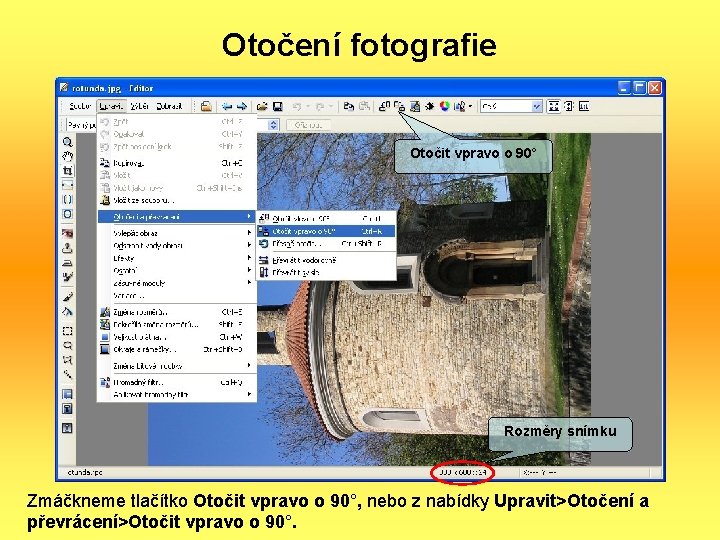Click Rotate left 90° toolbar icon
The height and width of the screenshot is (540, 720).
(385, 107)
